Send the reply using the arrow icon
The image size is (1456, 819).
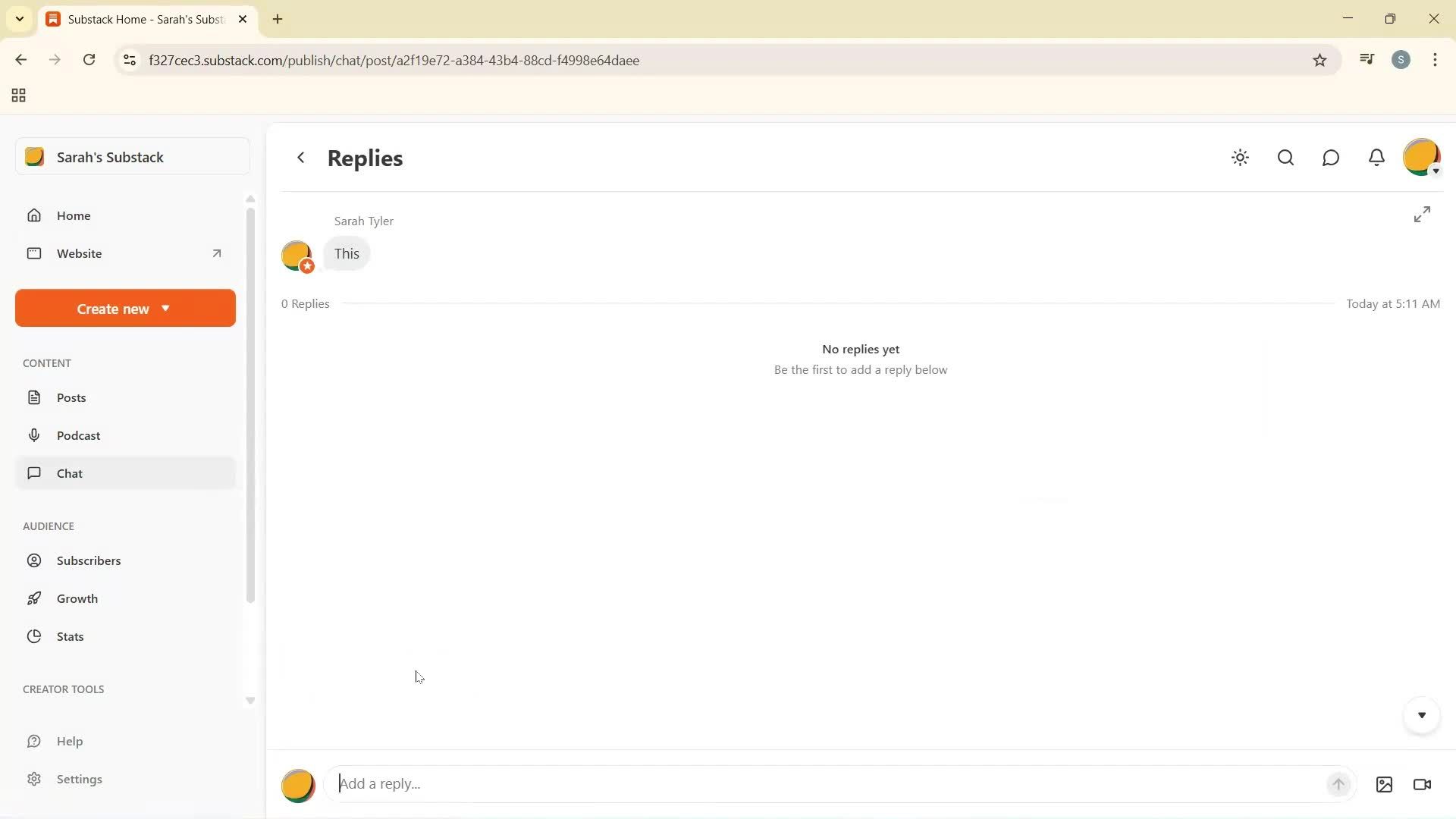tap(1338, 784)
